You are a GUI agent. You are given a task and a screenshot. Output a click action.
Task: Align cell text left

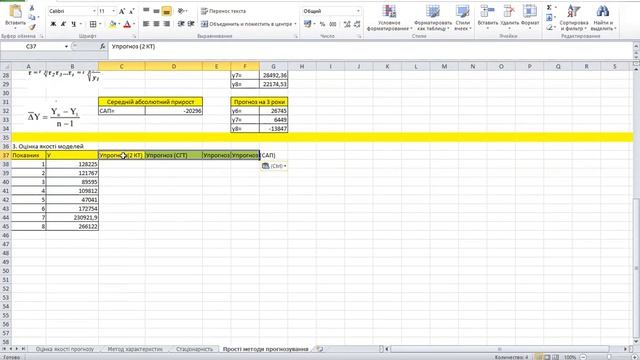pos(146,24)
